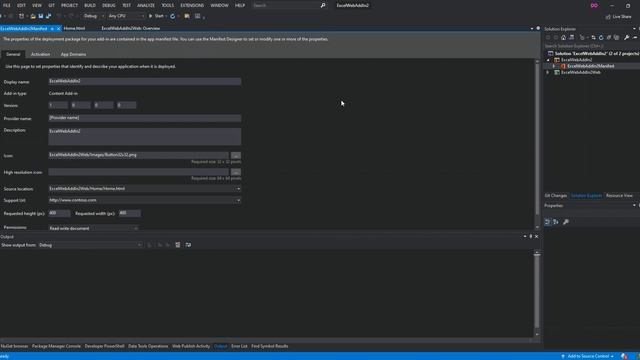640x360 pixels.
Task: Switch to ExcelWebAddIn2Web: Overview tab
Action: [x=131, y=28]
